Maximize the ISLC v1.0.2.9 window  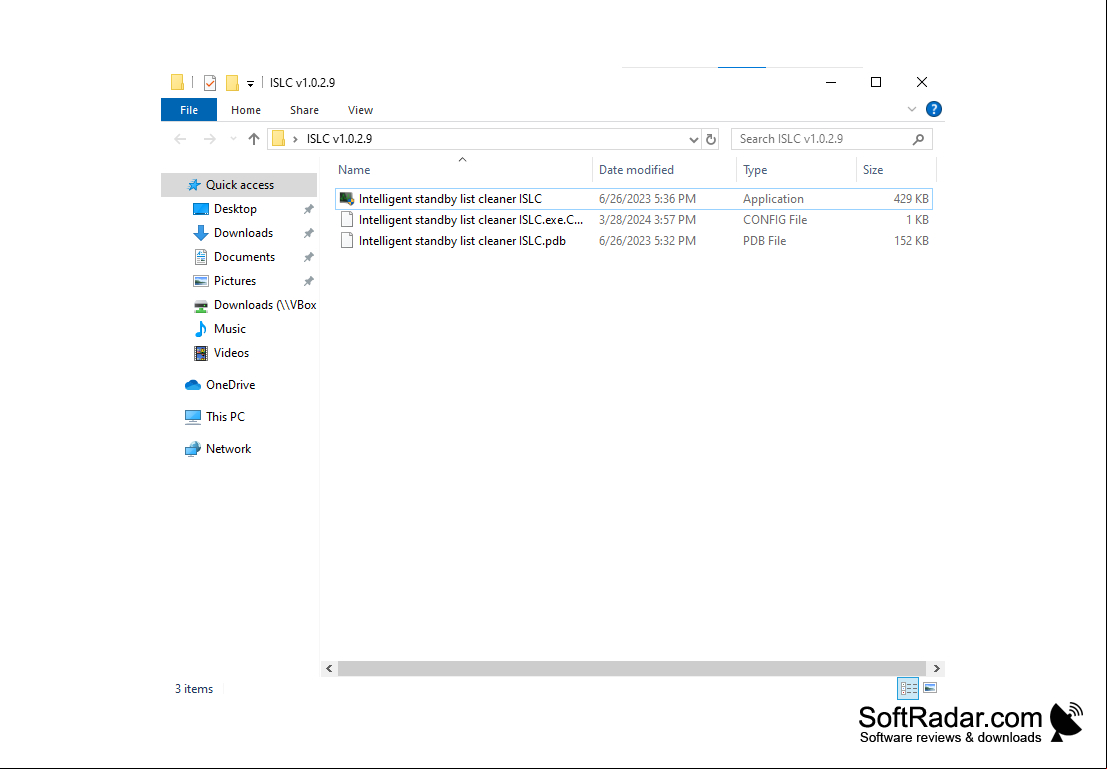[876, 83]
